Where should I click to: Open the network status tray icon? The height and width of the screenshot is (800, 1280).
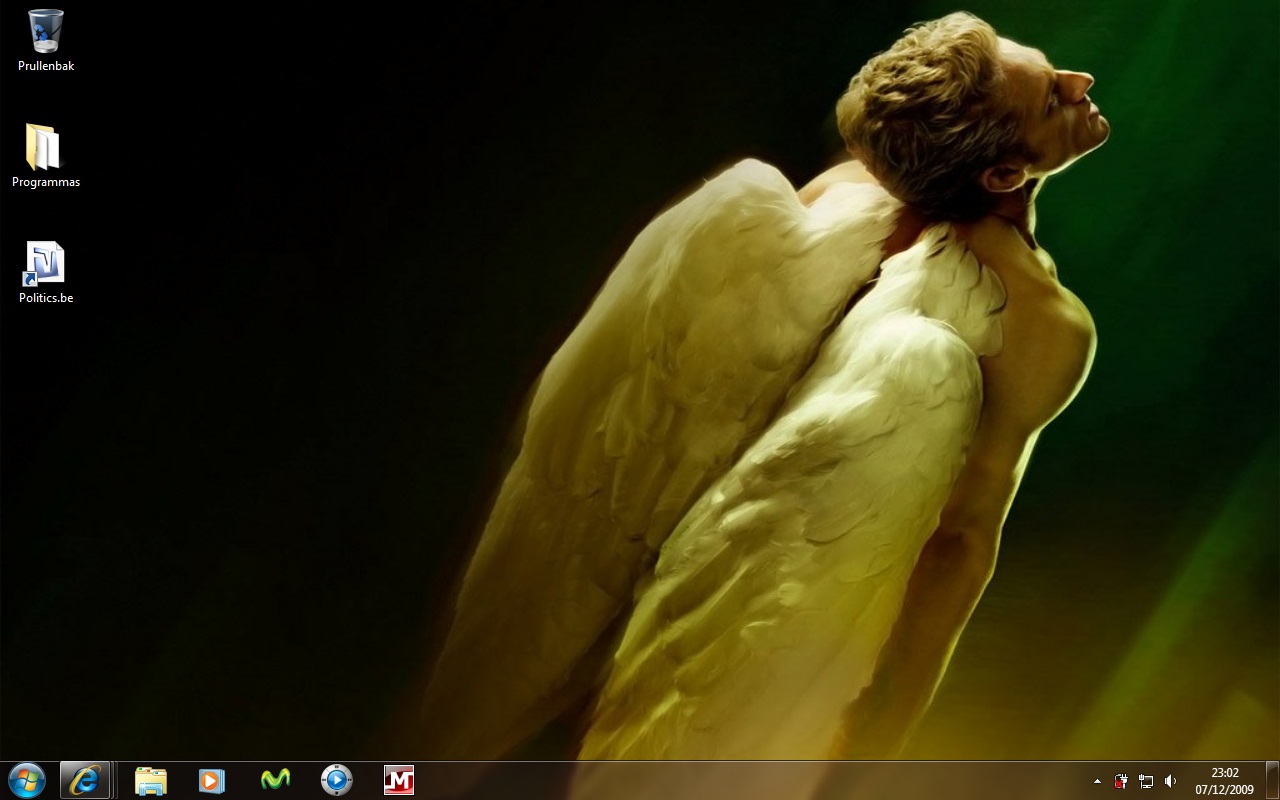click(x=1146, y=781)
